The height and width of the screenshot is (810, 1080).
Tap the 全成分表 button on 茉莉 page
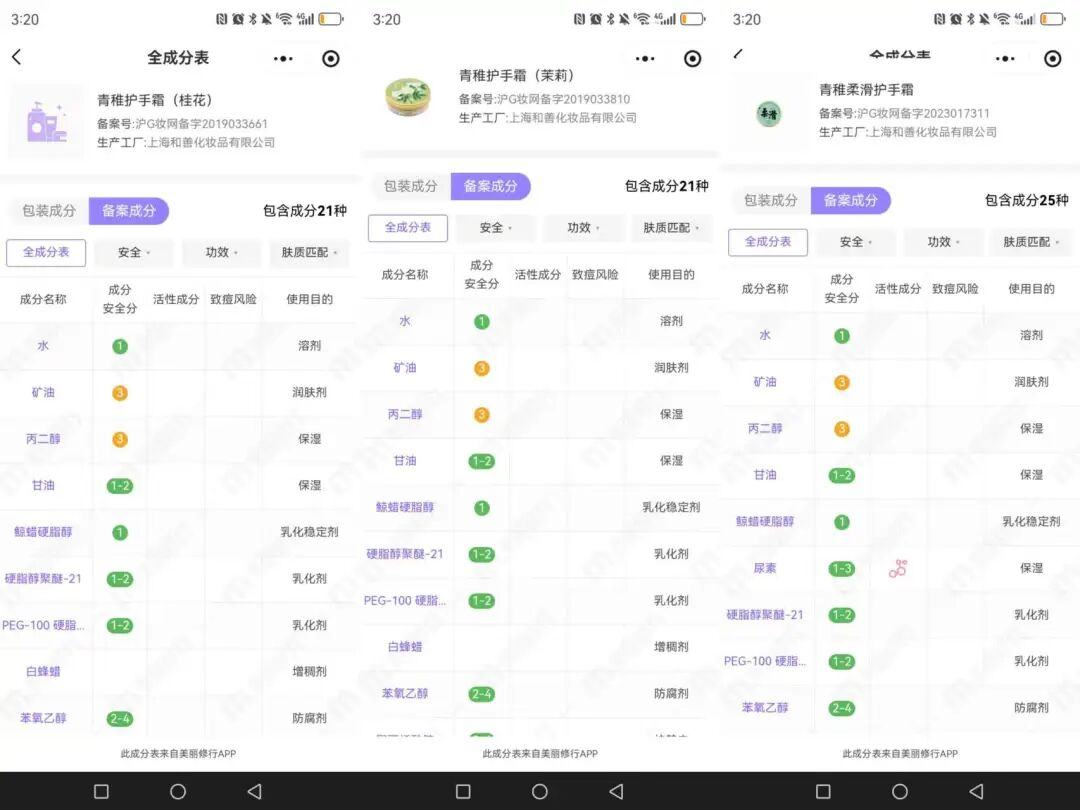(x=407, y=228)
